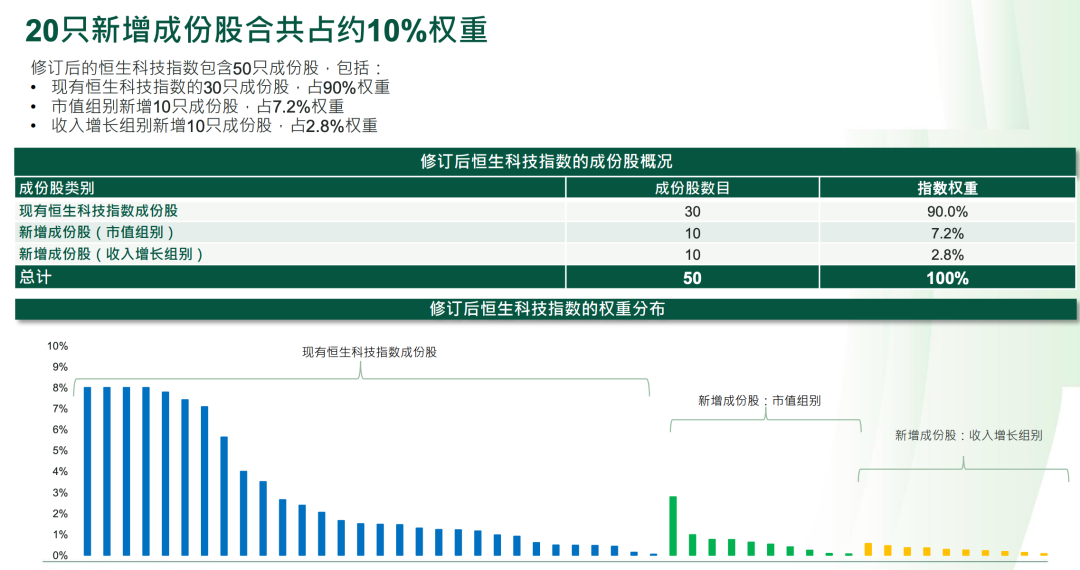Viewport: 1080px width, 570px height.
Task: Click chart label 新增成份股：收入增长组别
Action: [x=968, y=435]
